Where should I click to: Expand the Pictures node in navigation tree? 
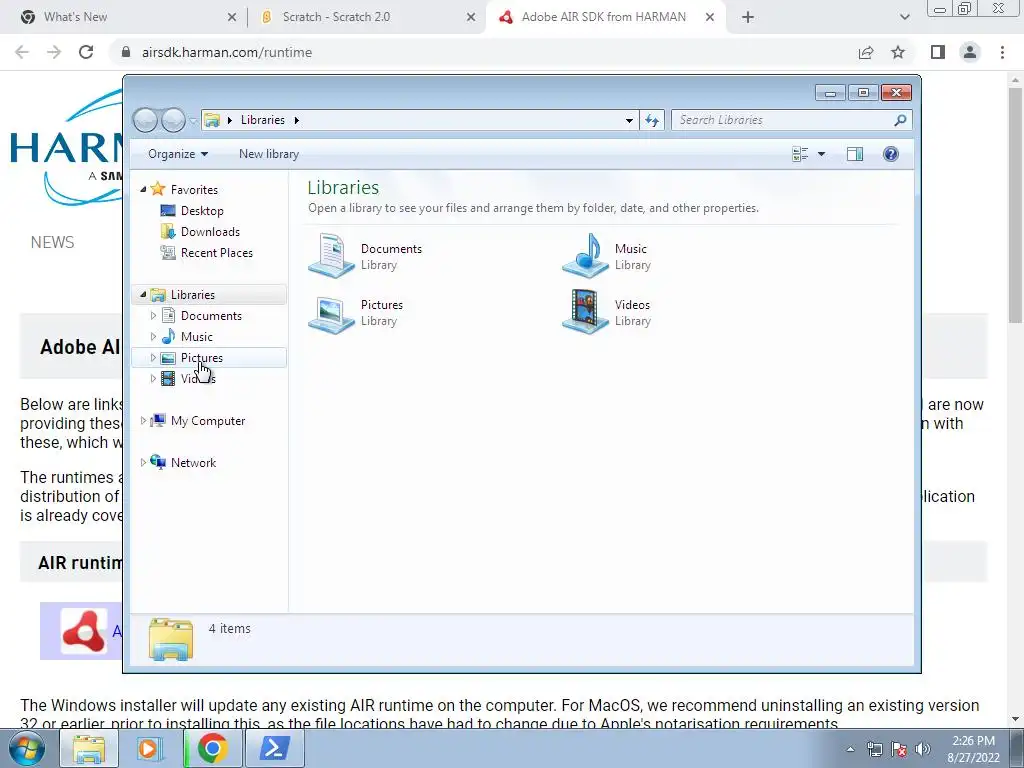pos(153,358)
